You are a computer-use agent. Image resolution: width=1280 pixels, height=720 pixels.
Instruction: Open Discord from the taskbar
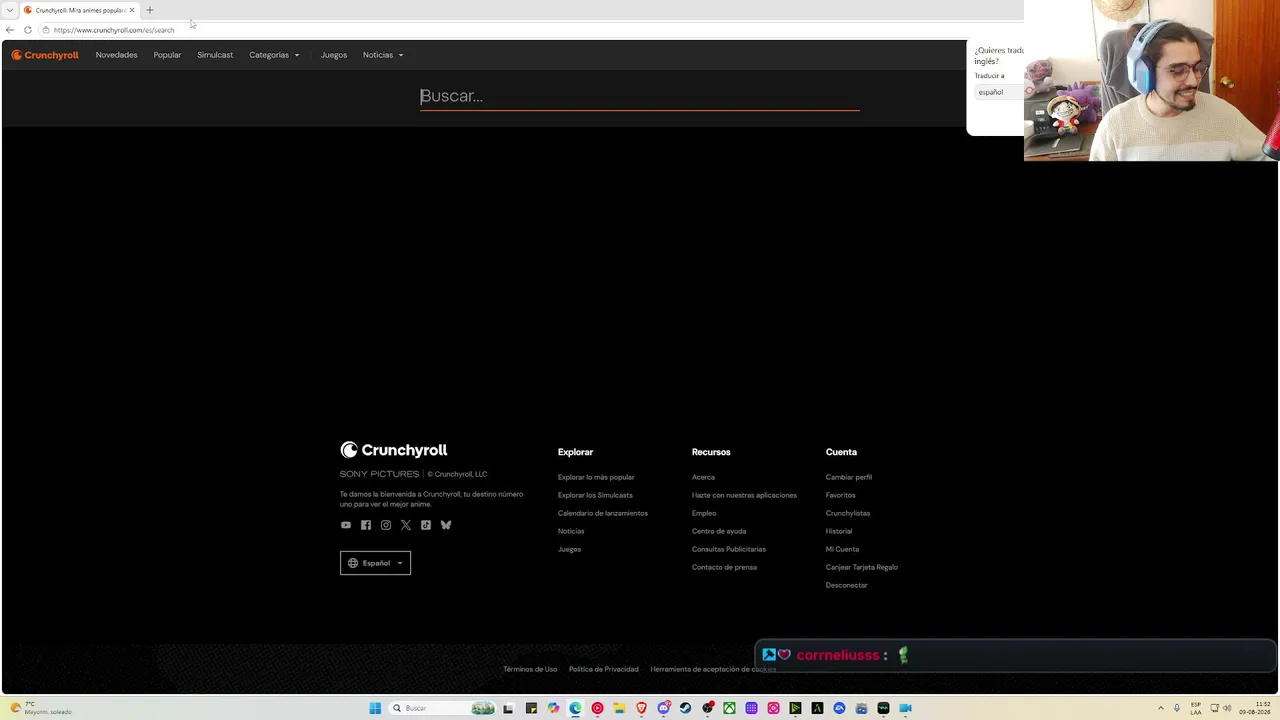[x=663, y=708]
